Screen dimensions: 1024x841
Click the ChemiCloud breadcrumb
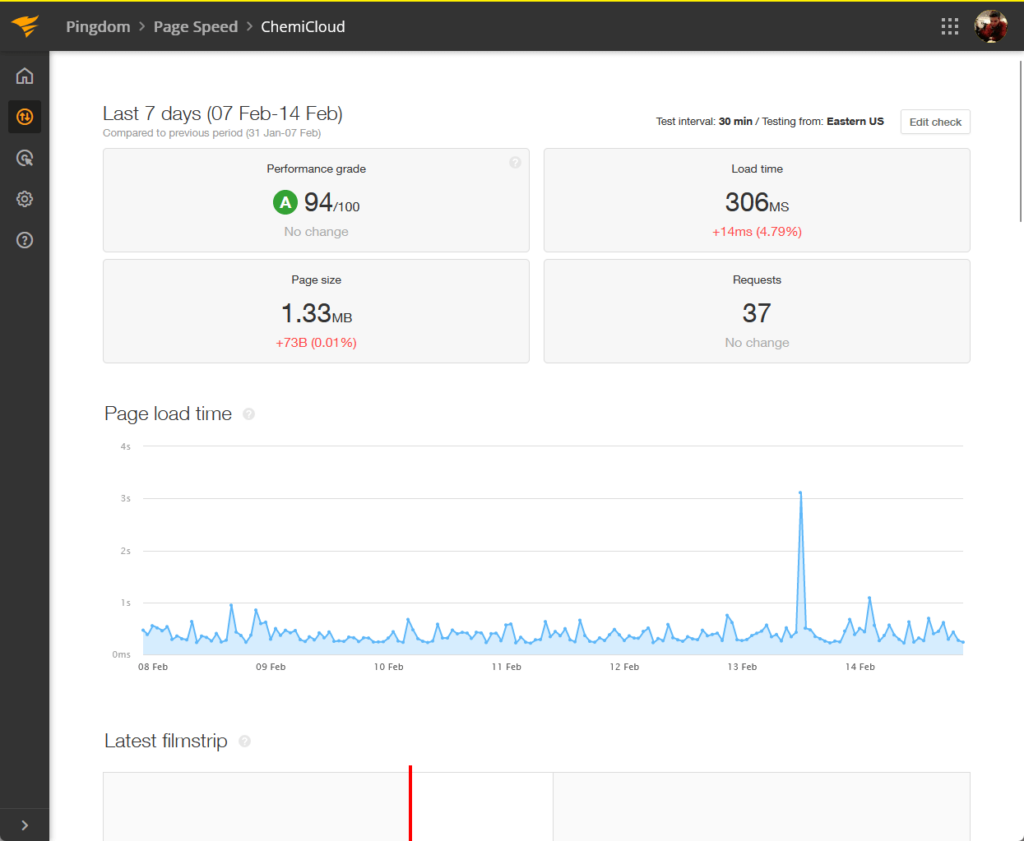coord(303,27)
